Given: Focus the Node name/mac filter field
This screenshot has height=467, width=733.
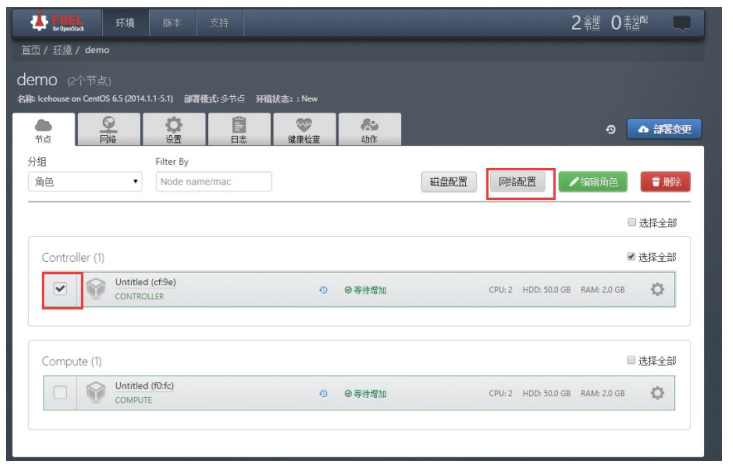Looking at the screenshot, I should (x=214, y=182).
